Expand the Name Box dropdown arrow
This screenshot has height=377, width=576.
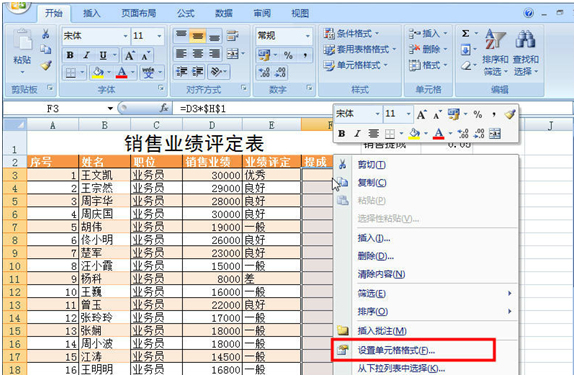[110, 108]
